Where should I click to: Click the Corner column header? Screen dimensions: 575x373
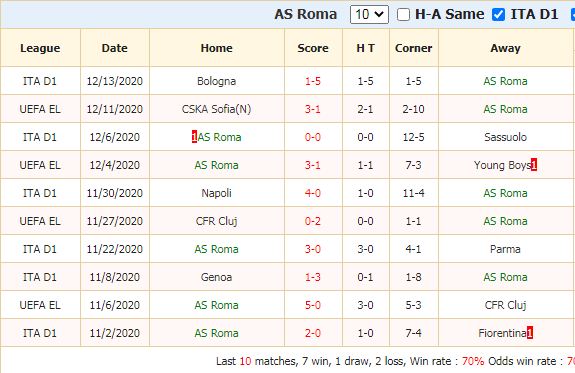click(x=414, y=48)
